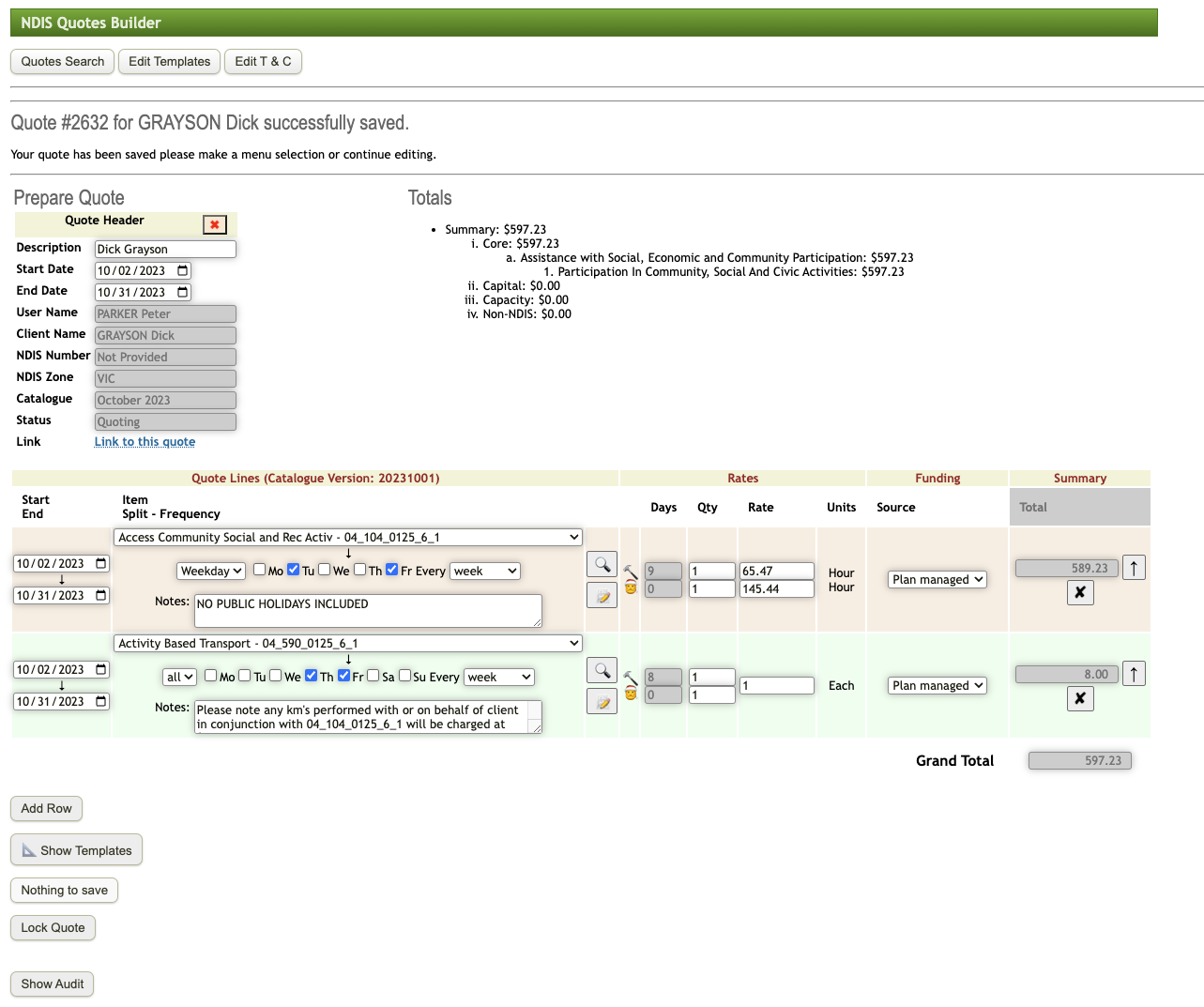This screenshot has width=1204, height=1007.
Task: Open calendar picker for header Start Date
Action: [x=183, y=270]
